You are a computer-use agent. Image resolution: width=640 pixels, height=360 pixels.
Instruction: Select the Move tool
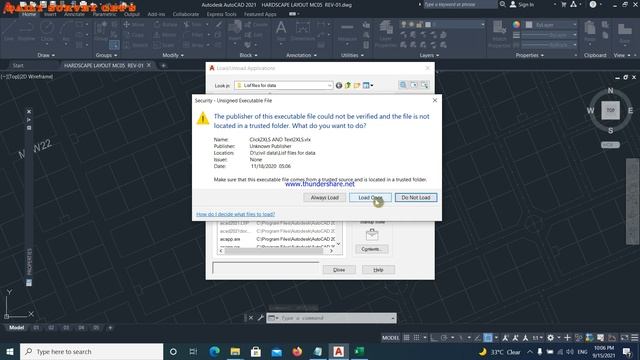[x=134, y=24]
